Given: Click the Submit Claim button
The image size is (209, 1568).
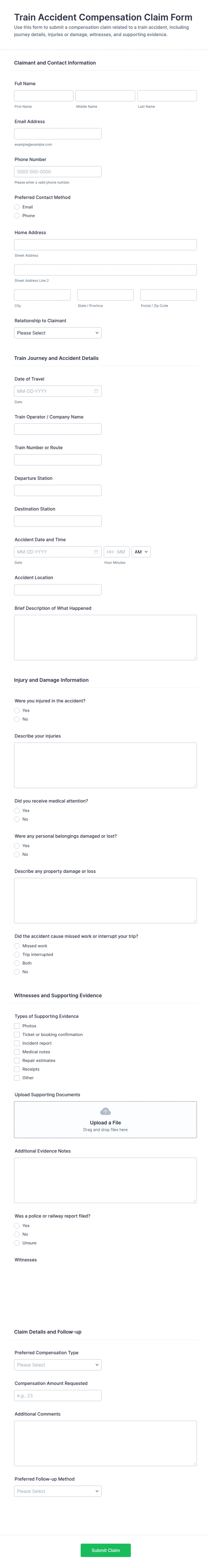Looking at the screenshot, I should pyautogui.click(x=105, y=1550).
